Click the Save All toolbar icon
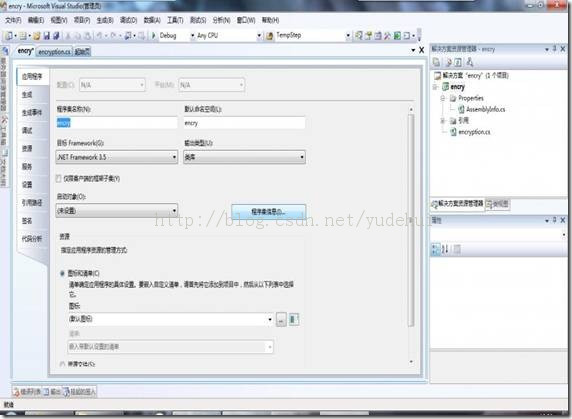 click(x=56, y=36)
